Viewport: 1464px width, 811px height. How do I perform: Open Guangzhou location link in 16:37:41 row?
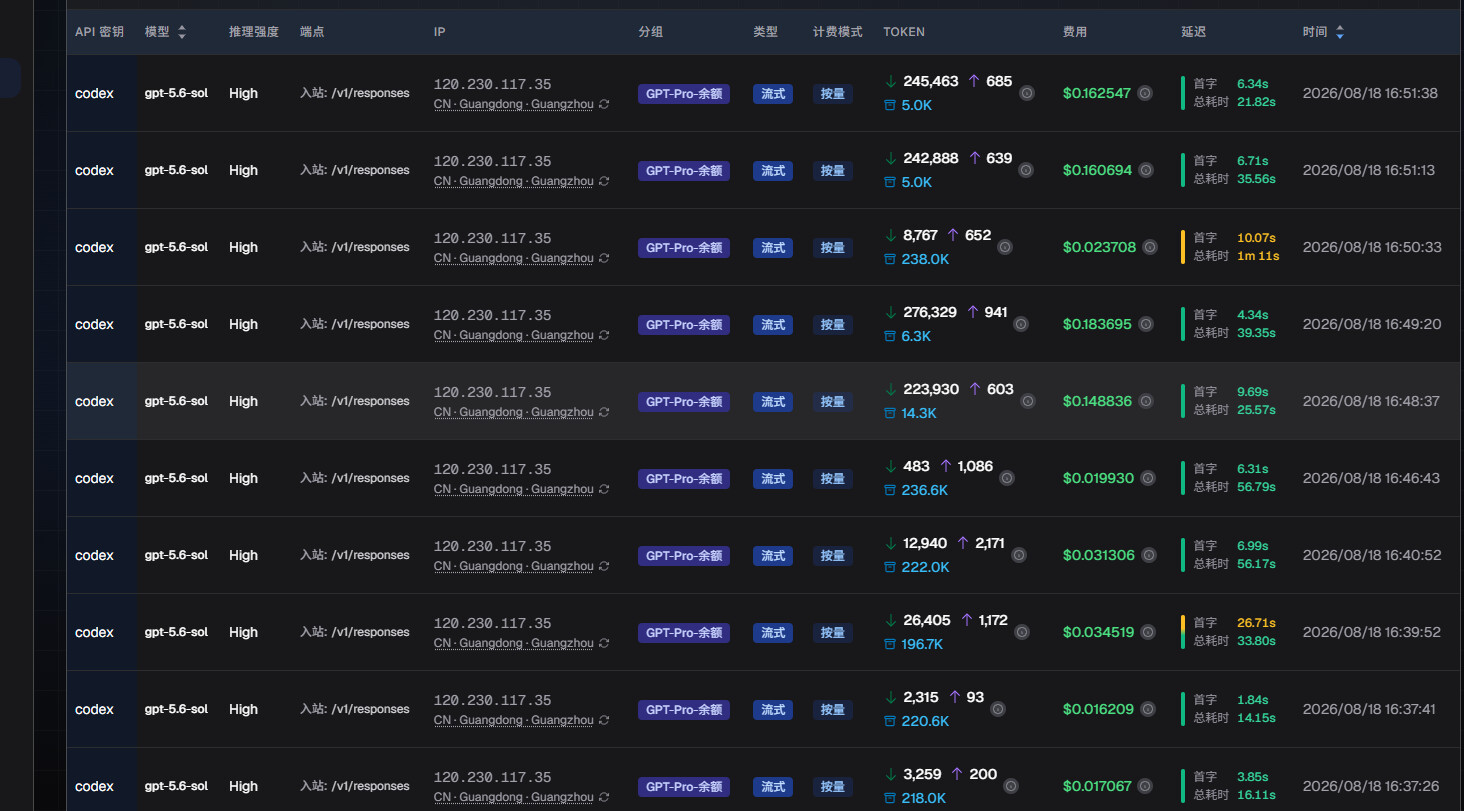click(514, 720)
